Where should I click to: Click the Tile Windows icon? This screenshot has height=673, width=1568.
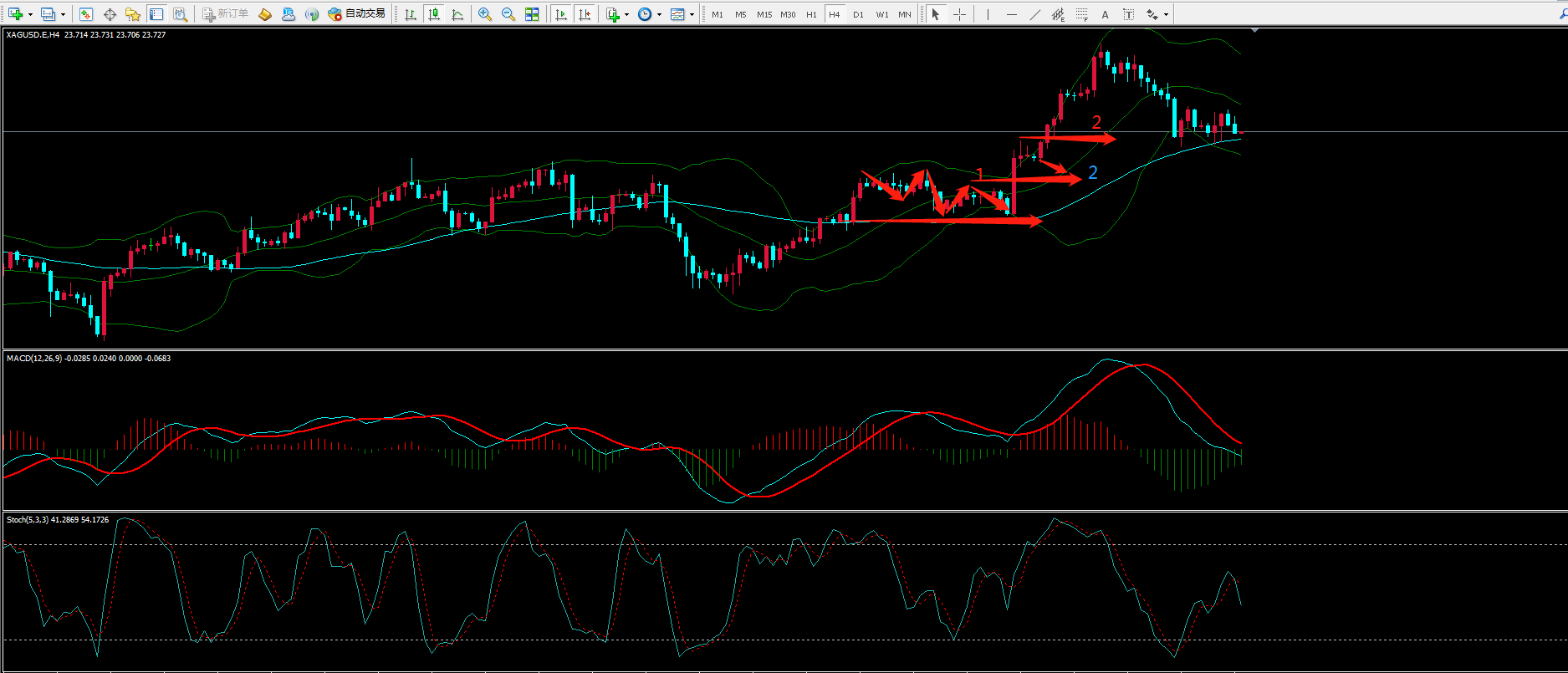click(x=532, y=14)
